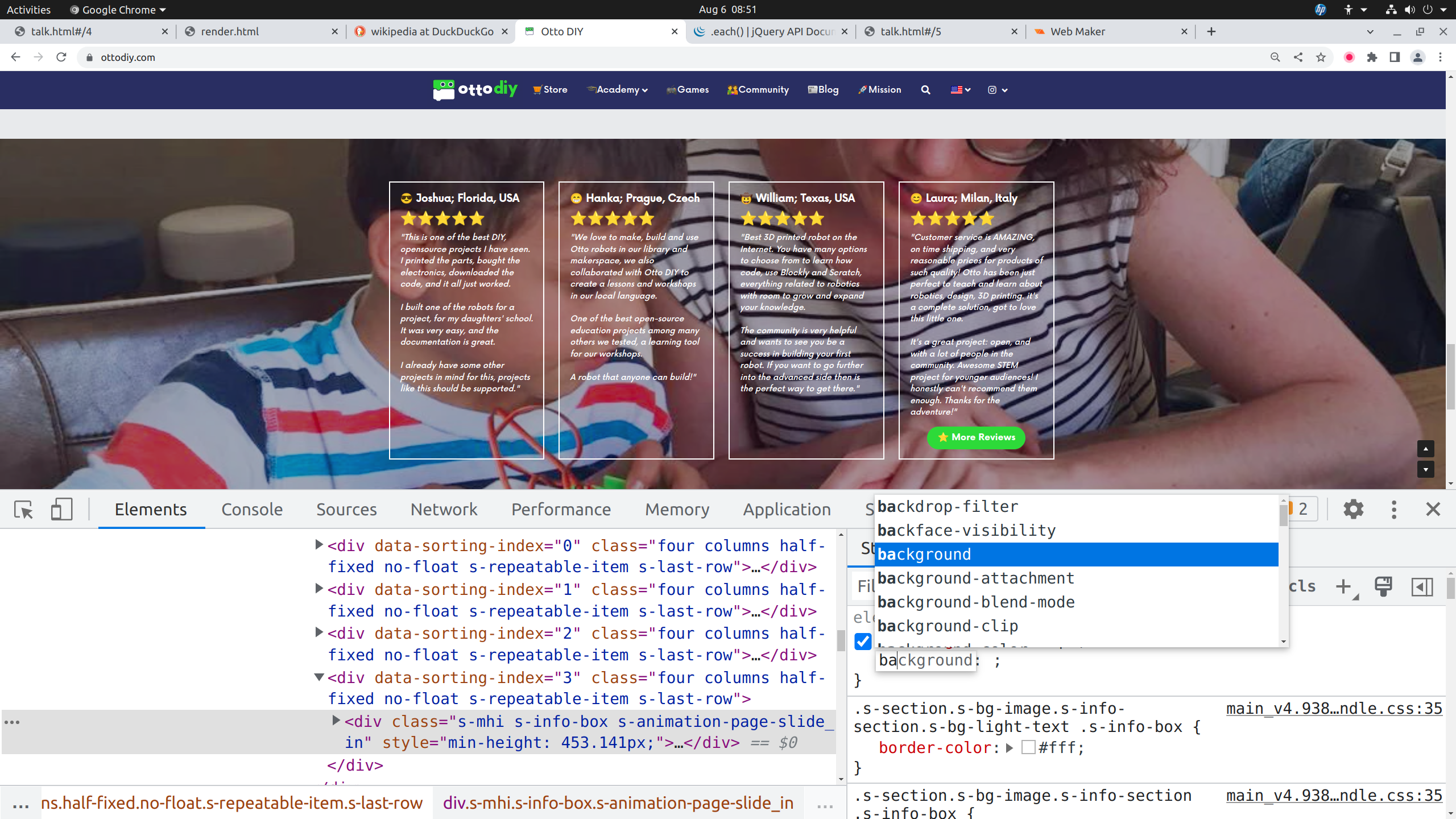The image size is (1456, 819).
Task: Activate the DevTools inspect element picker
Action: click(x=23, y=509)
